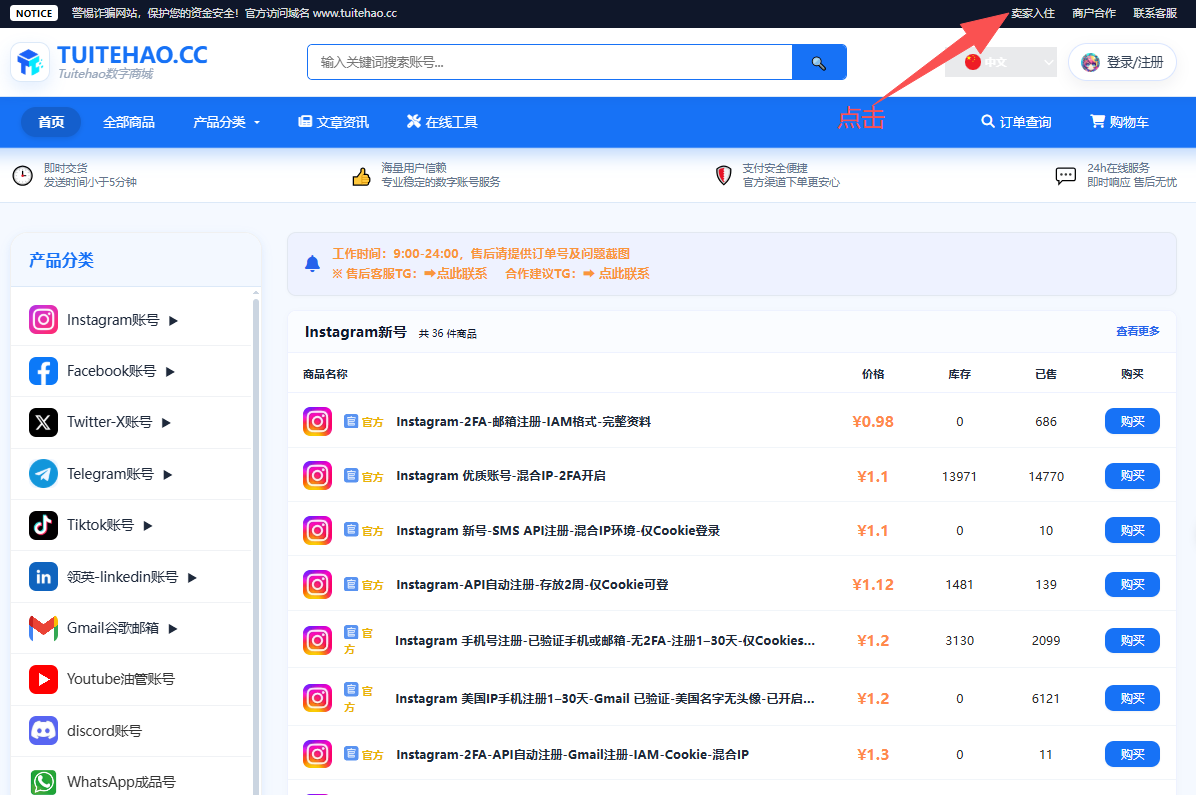This screenshot has height=795, width=1196.
Task: Click the shopping cart icon
Action: click(x=1098, y=121)
